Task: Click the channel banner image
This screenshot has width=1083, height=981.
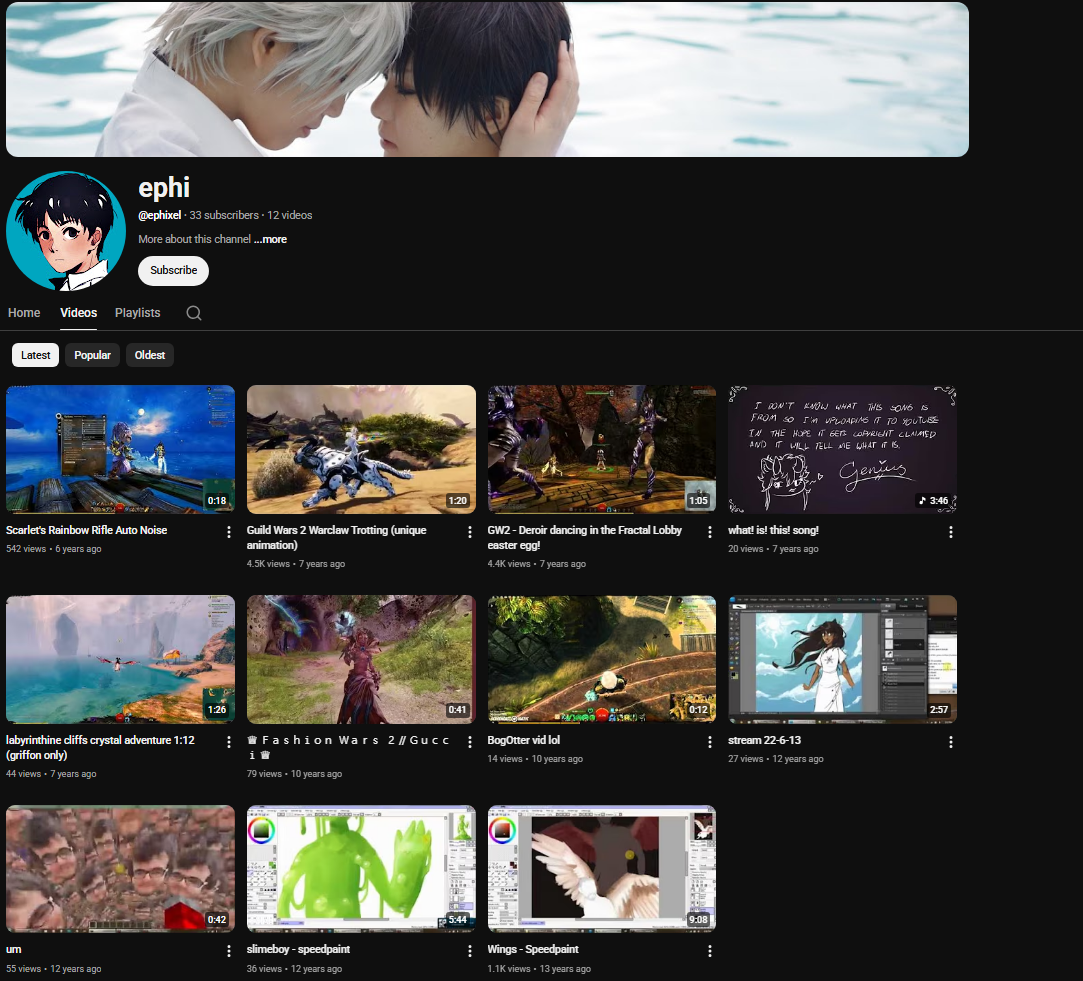Action: tap(488, 79)
